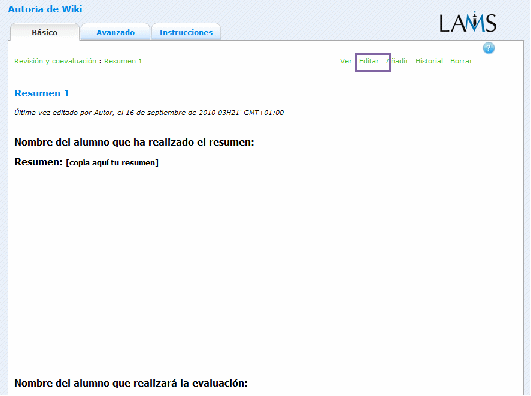
Task: Go to the Instrucciones tab
Action: click(186, 32)
